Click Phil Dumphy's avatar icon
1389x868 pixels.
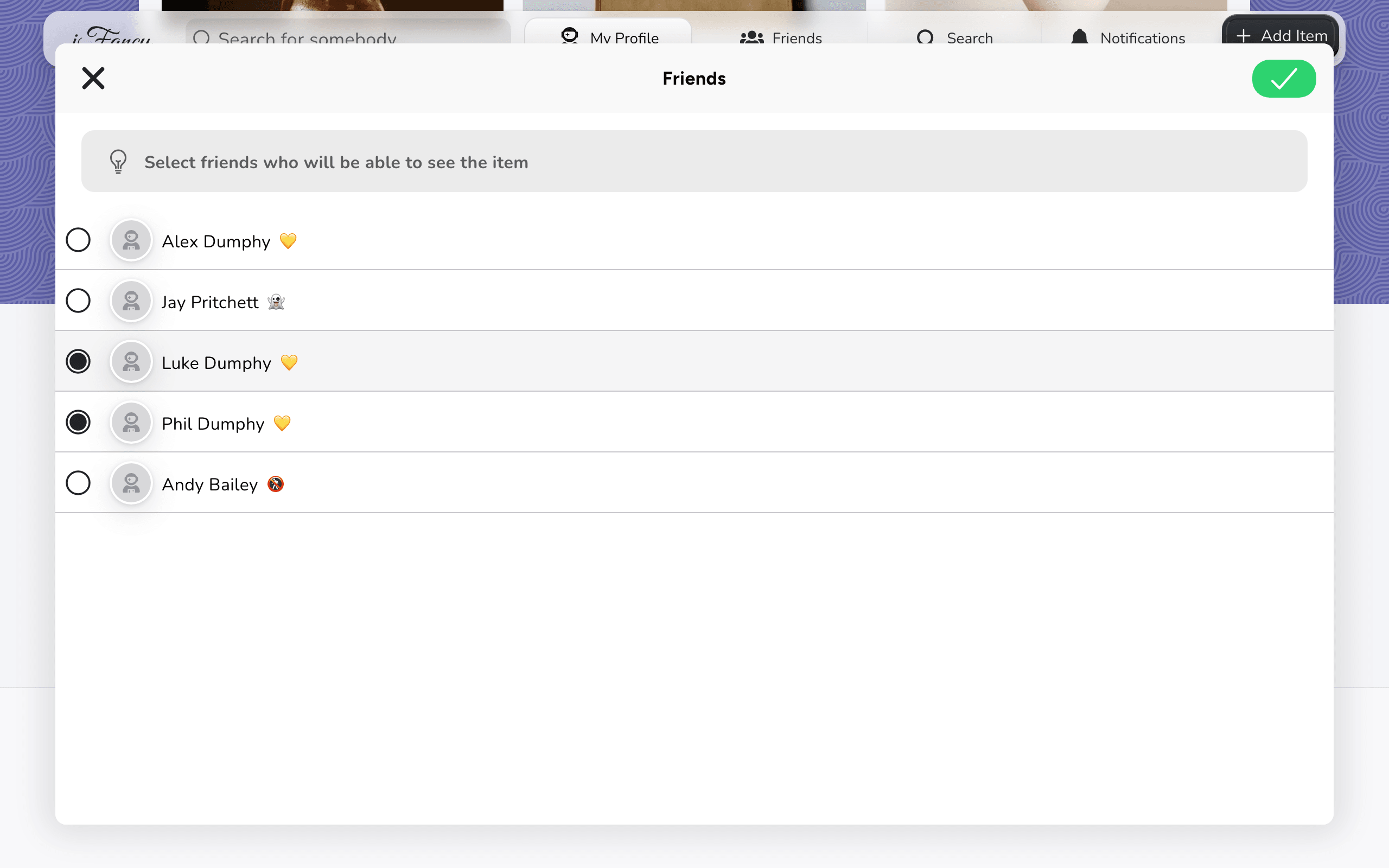click(x=131, y=423)
